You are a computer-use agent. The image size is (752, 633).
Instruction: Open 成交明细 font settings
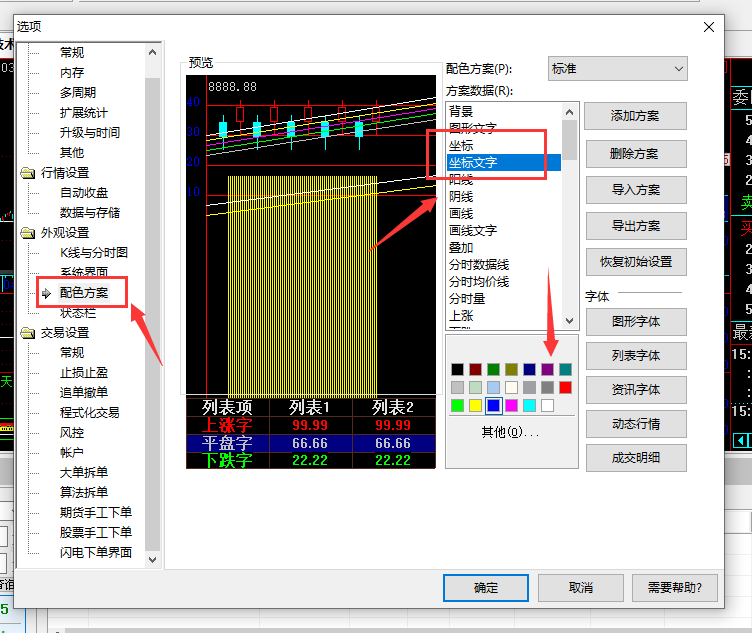click(x=635, y=458)
